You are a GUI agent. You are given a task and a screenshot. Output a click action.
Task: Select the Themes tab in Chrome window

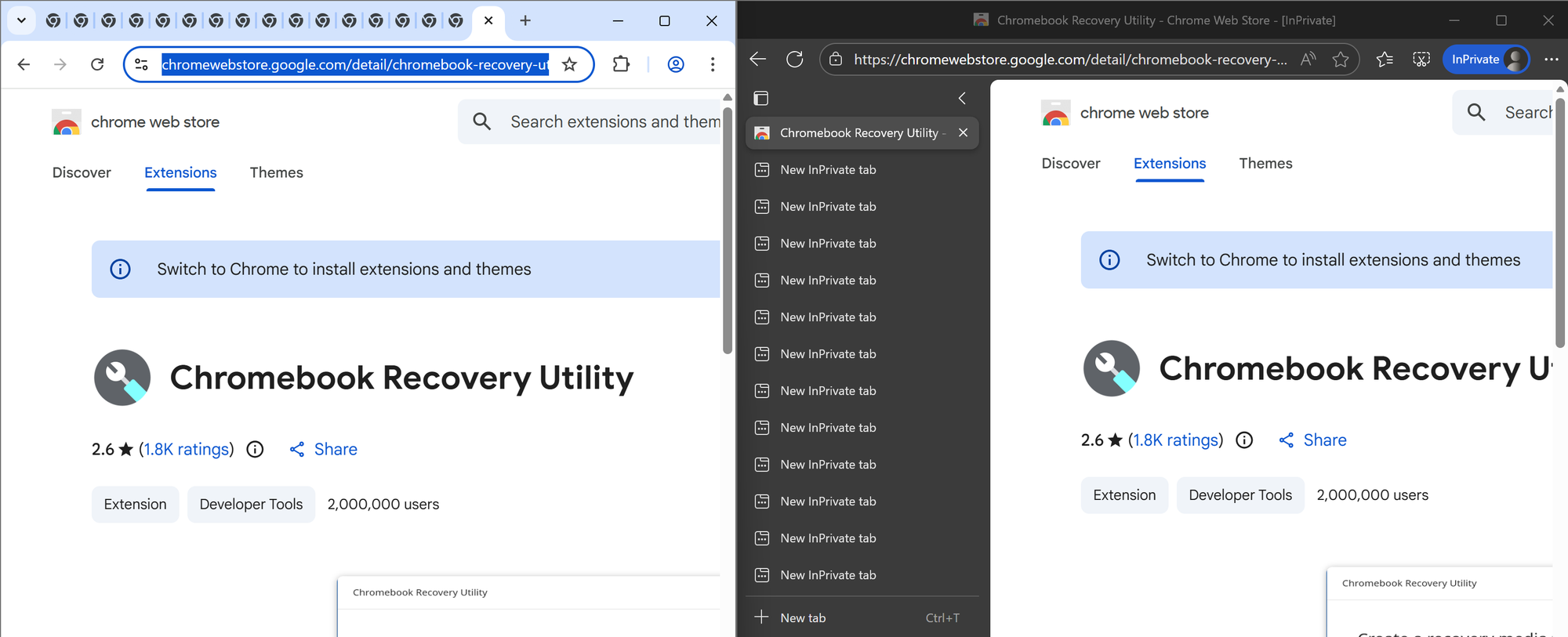276,172
